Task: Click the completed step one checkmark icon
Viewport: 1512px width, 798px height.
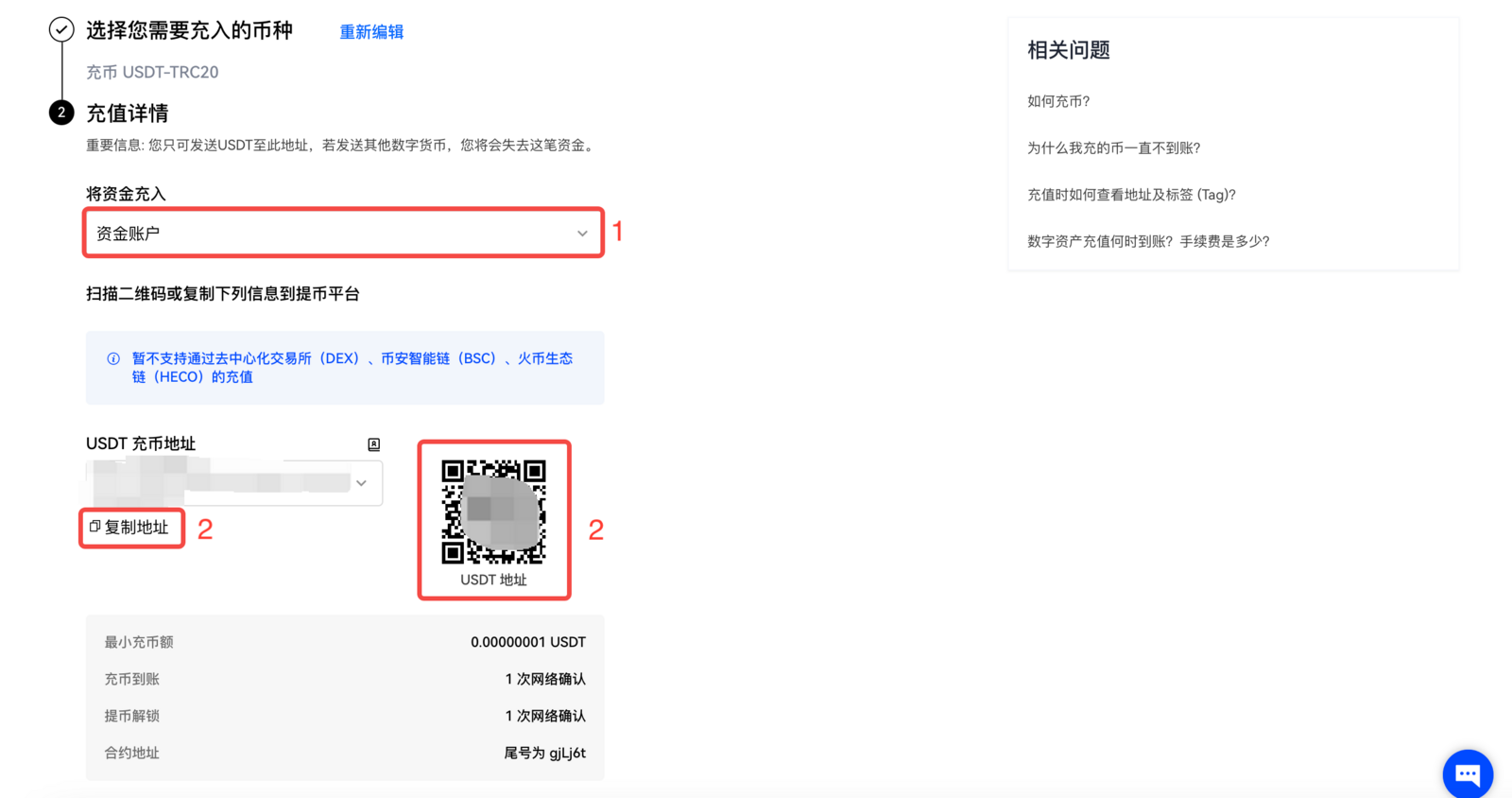Action: 61,30
